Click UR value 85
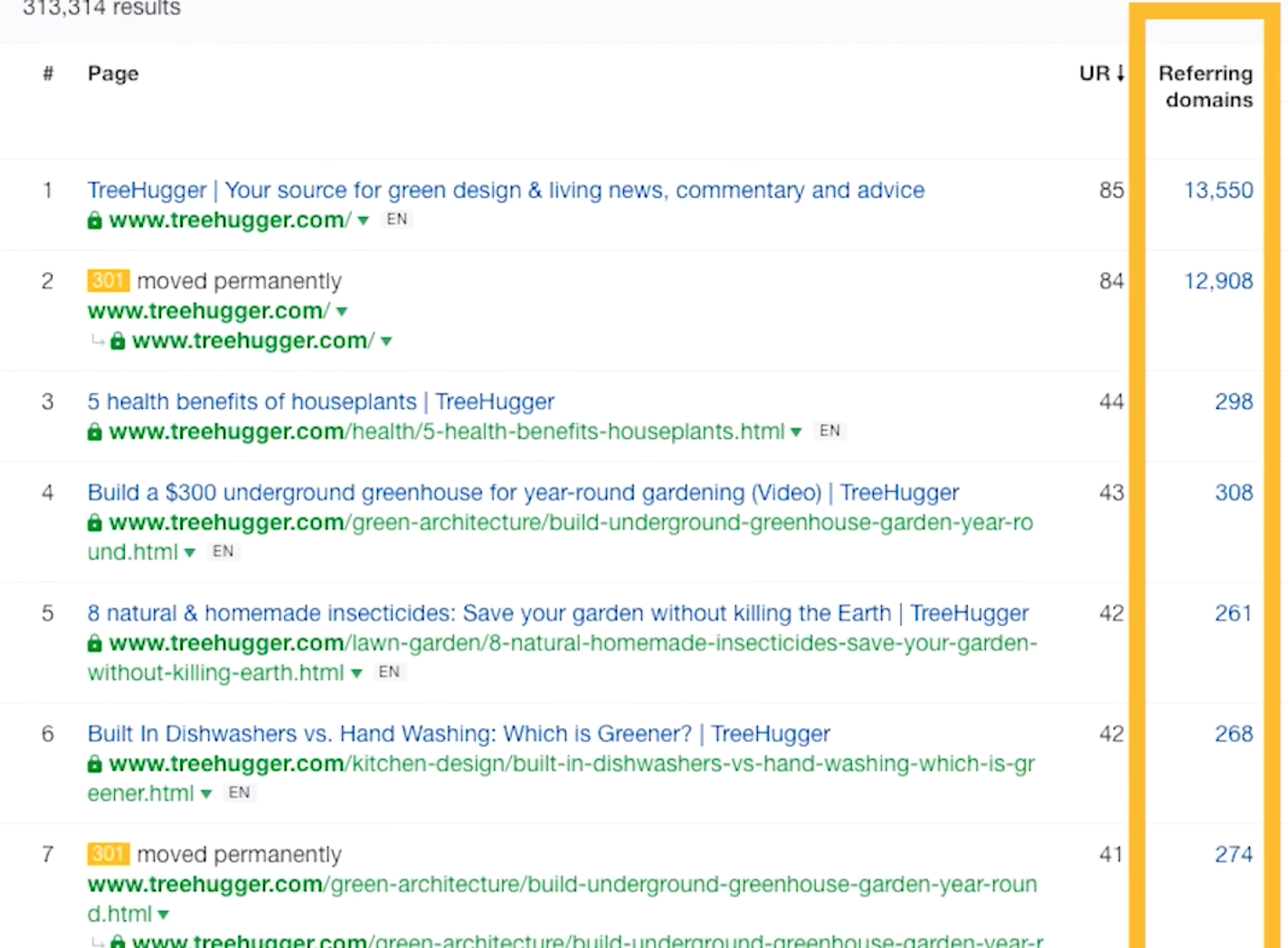 [x=1112, y=190]
